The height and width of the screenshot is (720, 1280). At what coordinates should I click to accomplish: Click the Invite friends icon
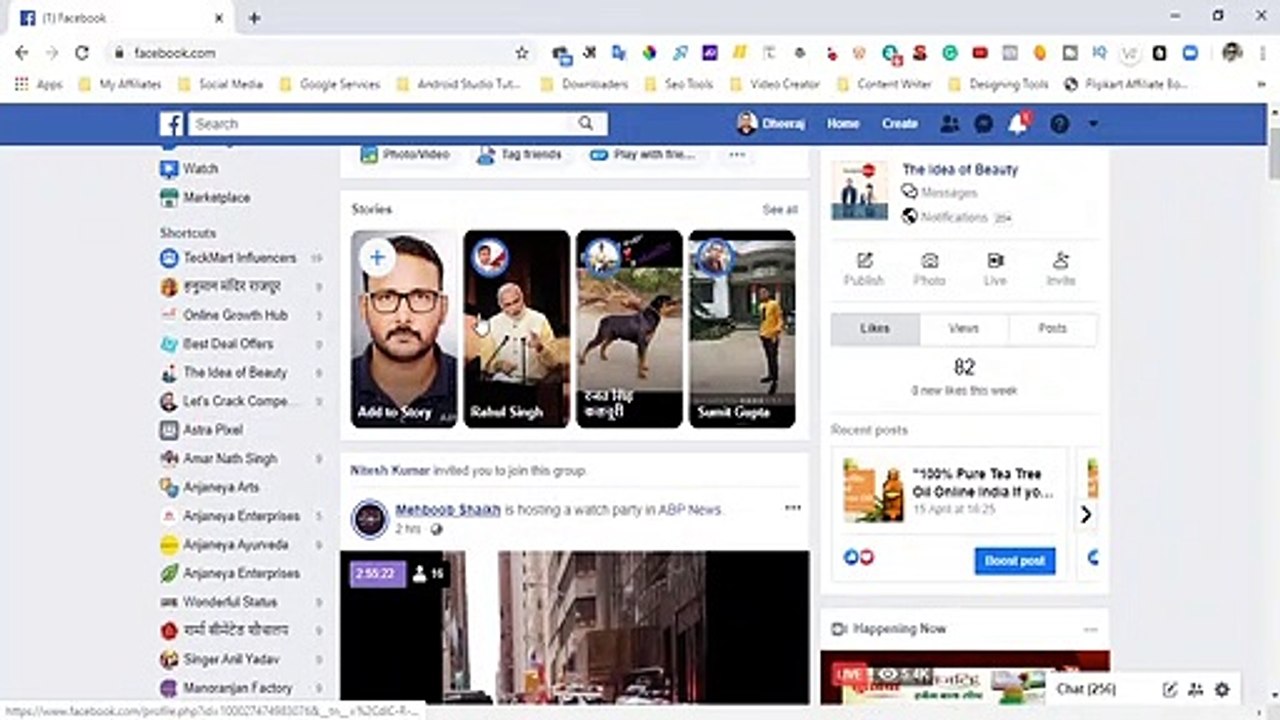pos(1061,269)
